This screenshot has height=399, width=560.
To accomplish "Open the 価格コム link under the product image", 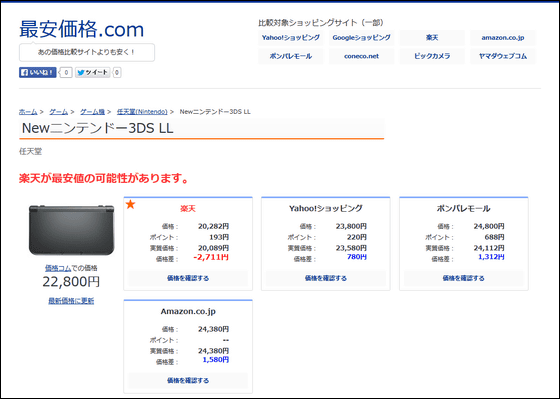I will pyautogui.click(x=58, y=268).
